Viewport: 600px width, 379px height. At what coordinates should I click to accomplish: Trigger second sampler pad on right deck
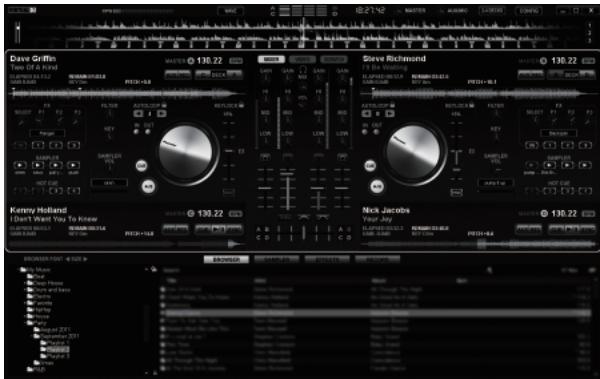(549, 165)
